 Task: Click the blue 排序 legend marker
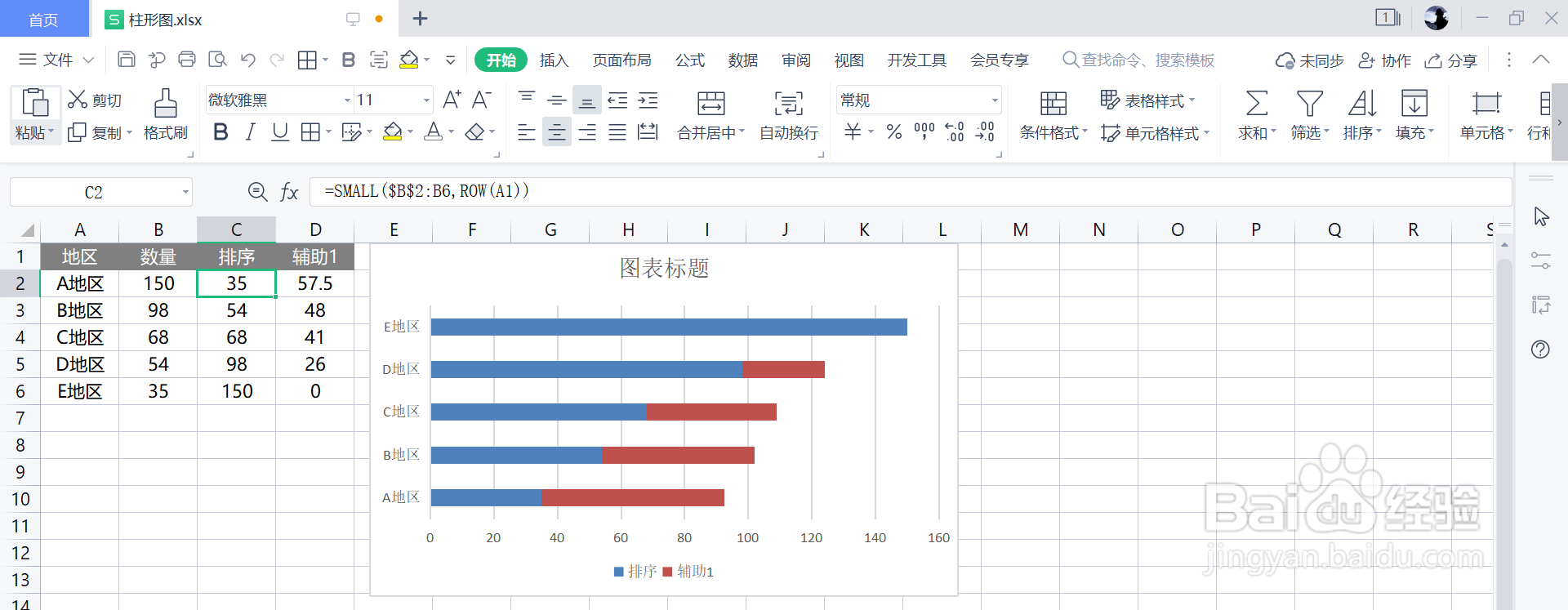tap(619, 572)
